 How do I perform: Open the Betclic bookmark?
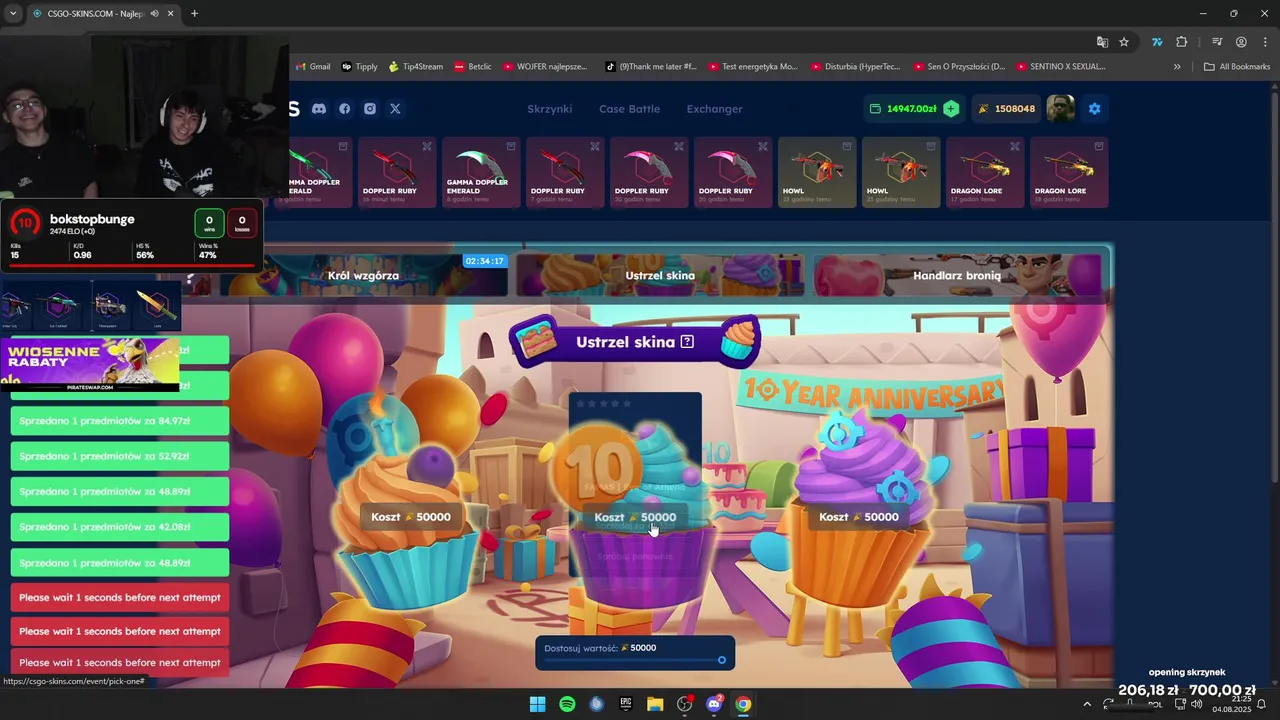(x=473, y=67)
